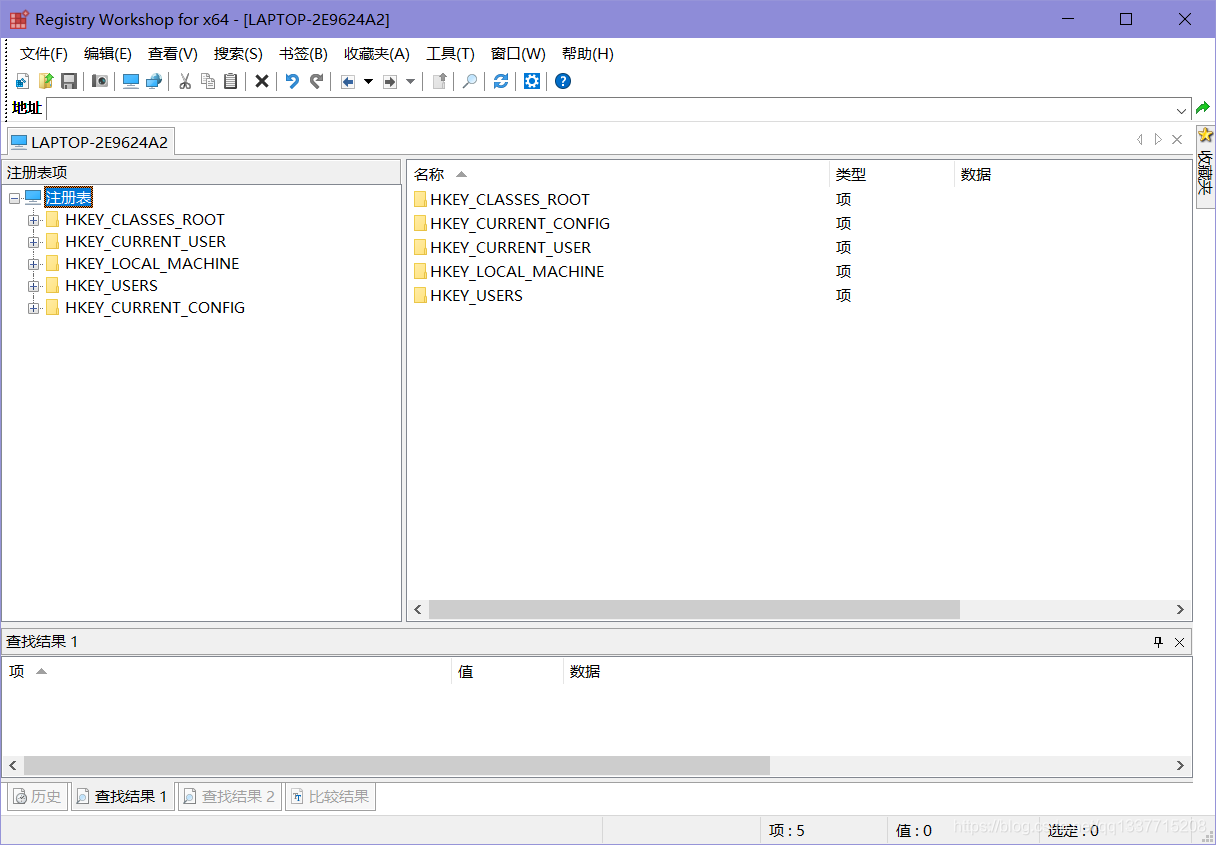Click the scissors cut icon
The height and width of the screenshot is (845, 1216).
pyautogui.click(x=185, y=81)
